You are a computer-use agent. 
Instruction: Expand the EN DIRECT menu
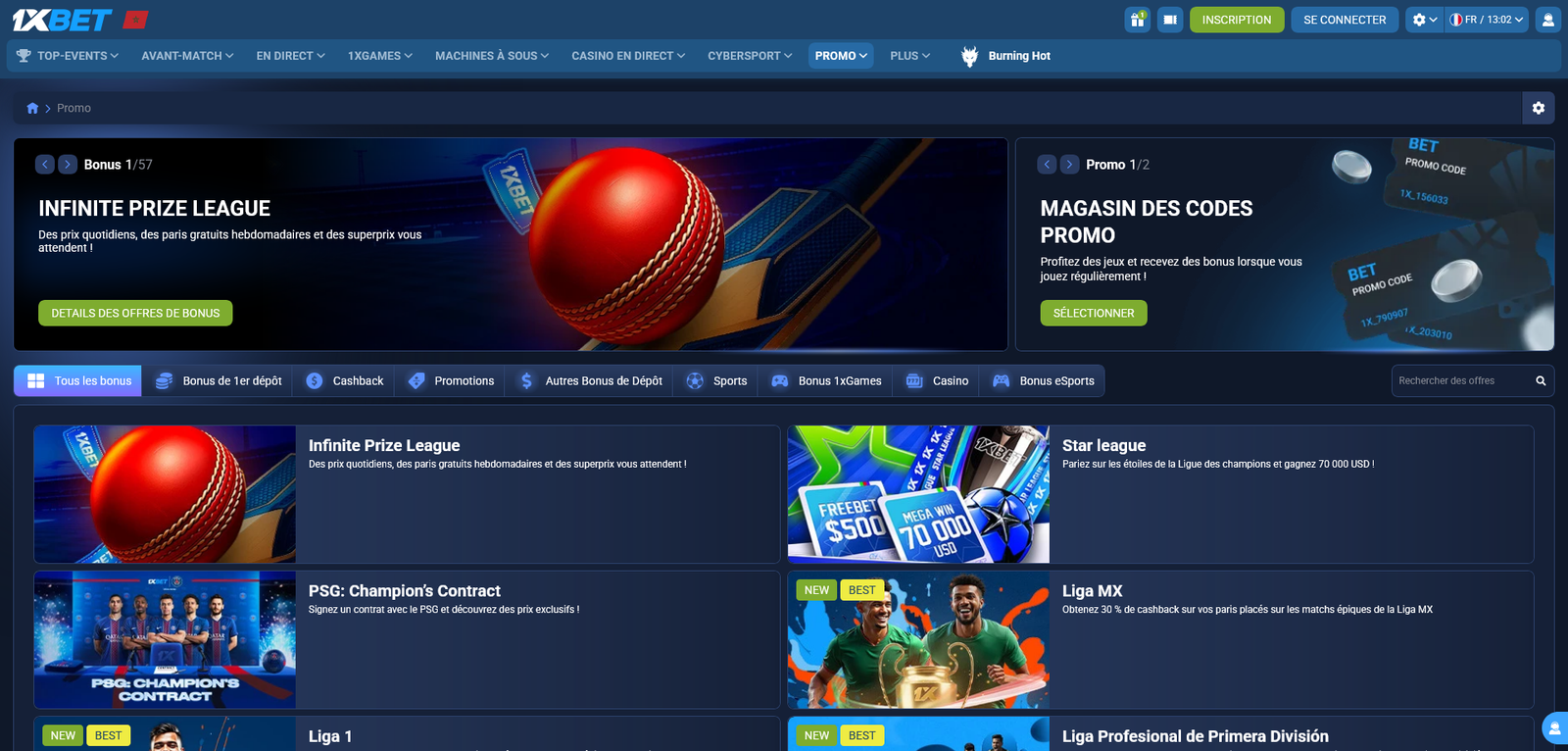[290, 56]
